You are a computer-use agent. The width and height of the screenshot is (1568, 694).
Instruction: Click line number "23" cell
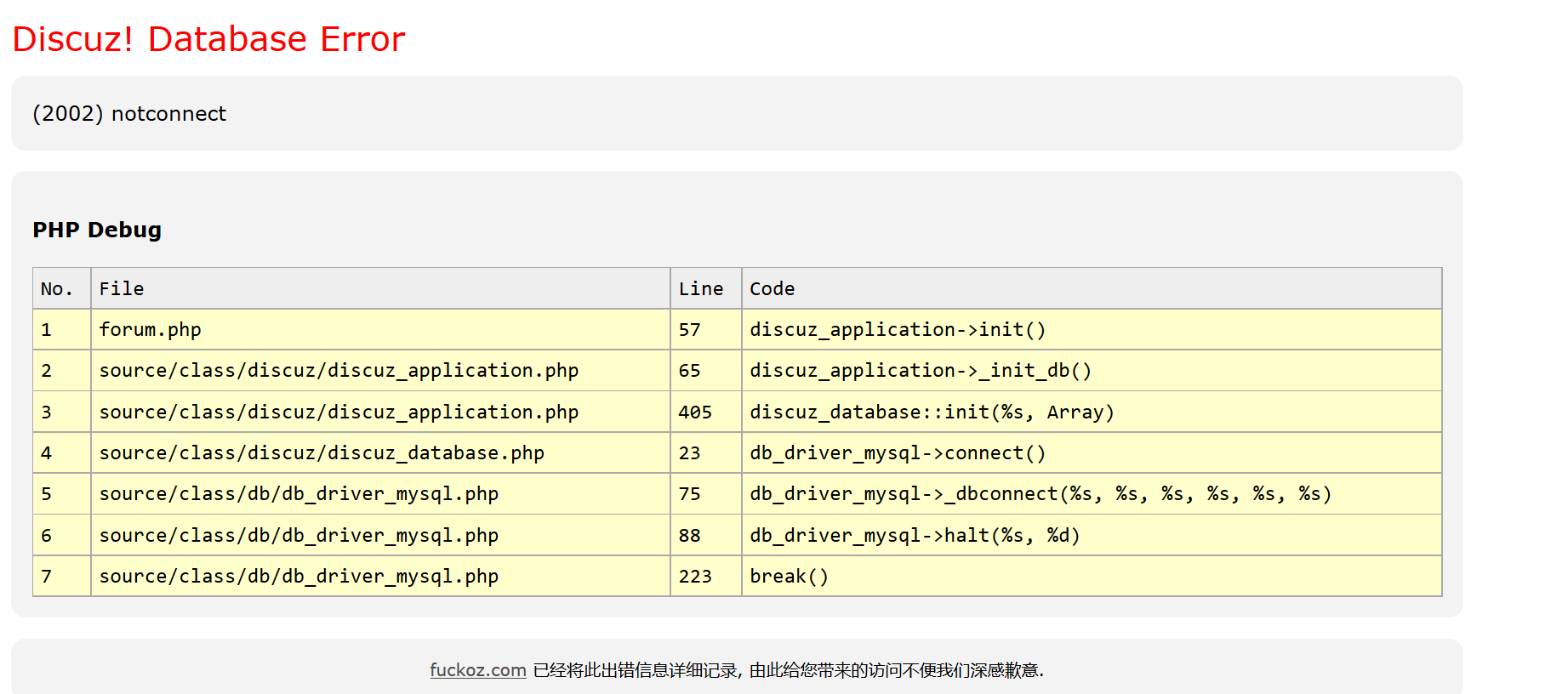(x=706, y=453)
